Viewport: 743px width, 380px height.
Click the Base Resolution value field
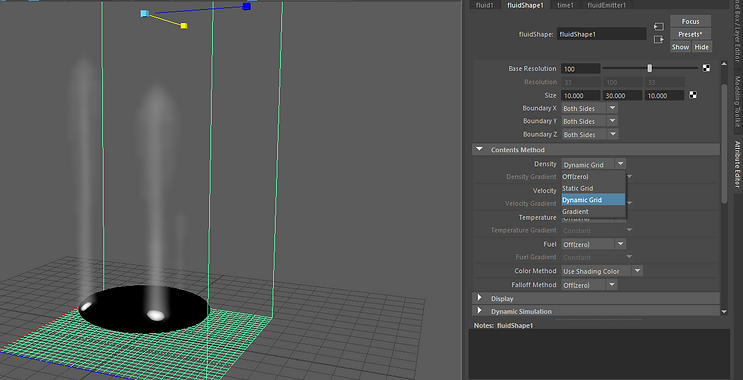[580, 69]
